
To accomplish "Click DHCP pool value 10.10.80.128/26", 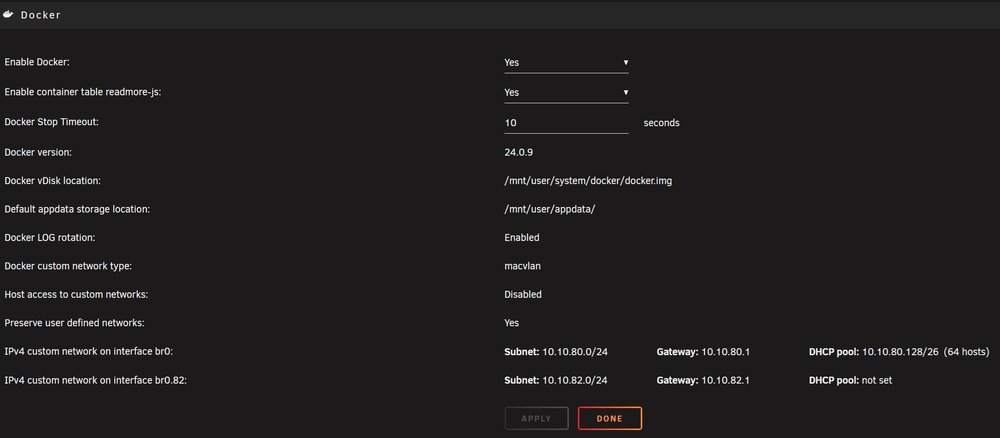I will 901,352.
